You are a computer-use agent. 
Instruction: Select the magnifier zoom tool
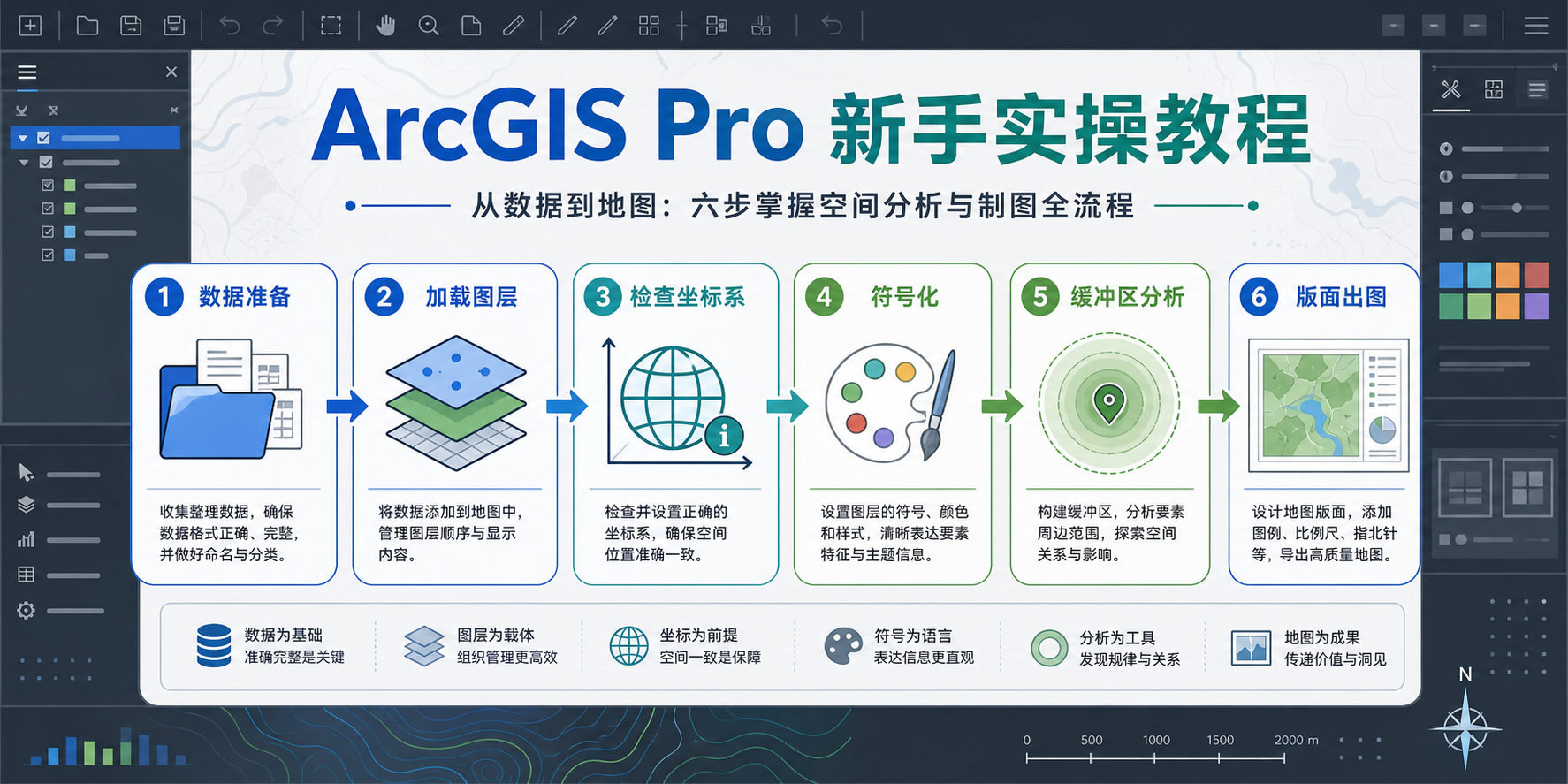(429, 26)
